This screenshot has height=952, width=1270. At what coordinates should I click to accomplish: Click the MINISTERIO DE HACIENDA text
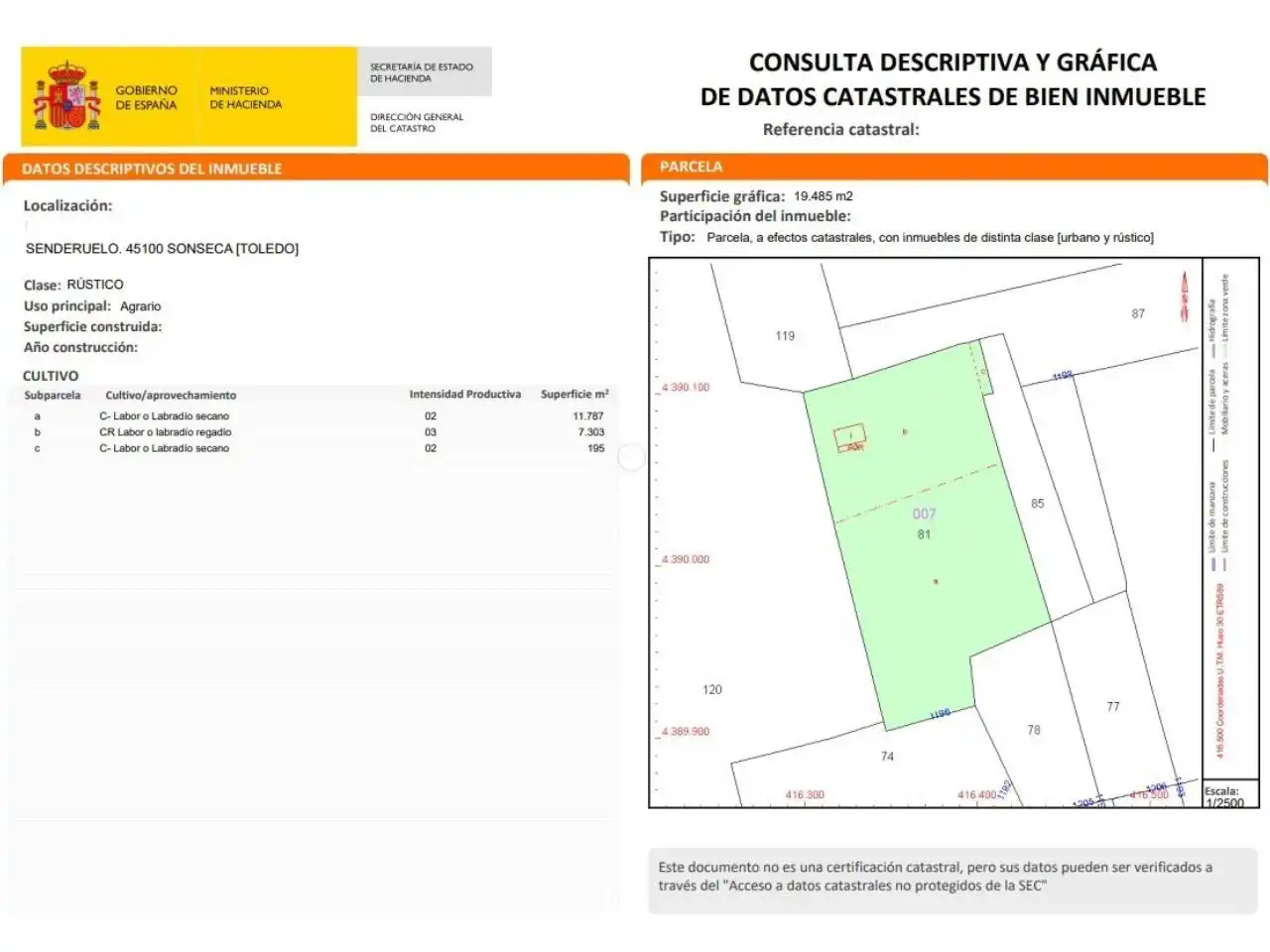245,97
